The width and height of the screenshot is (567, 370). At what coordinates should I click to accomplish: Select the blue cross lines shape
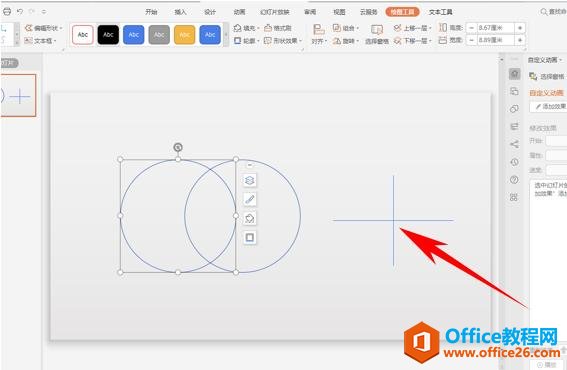point(393,220)
